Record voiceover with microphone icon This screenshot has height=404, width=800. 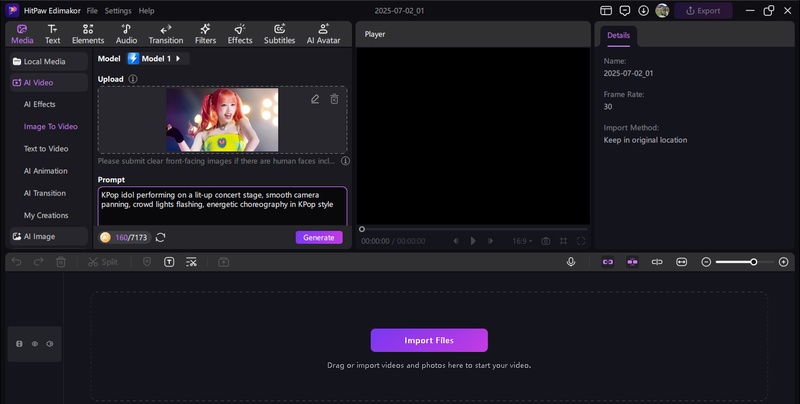(571, 262)
